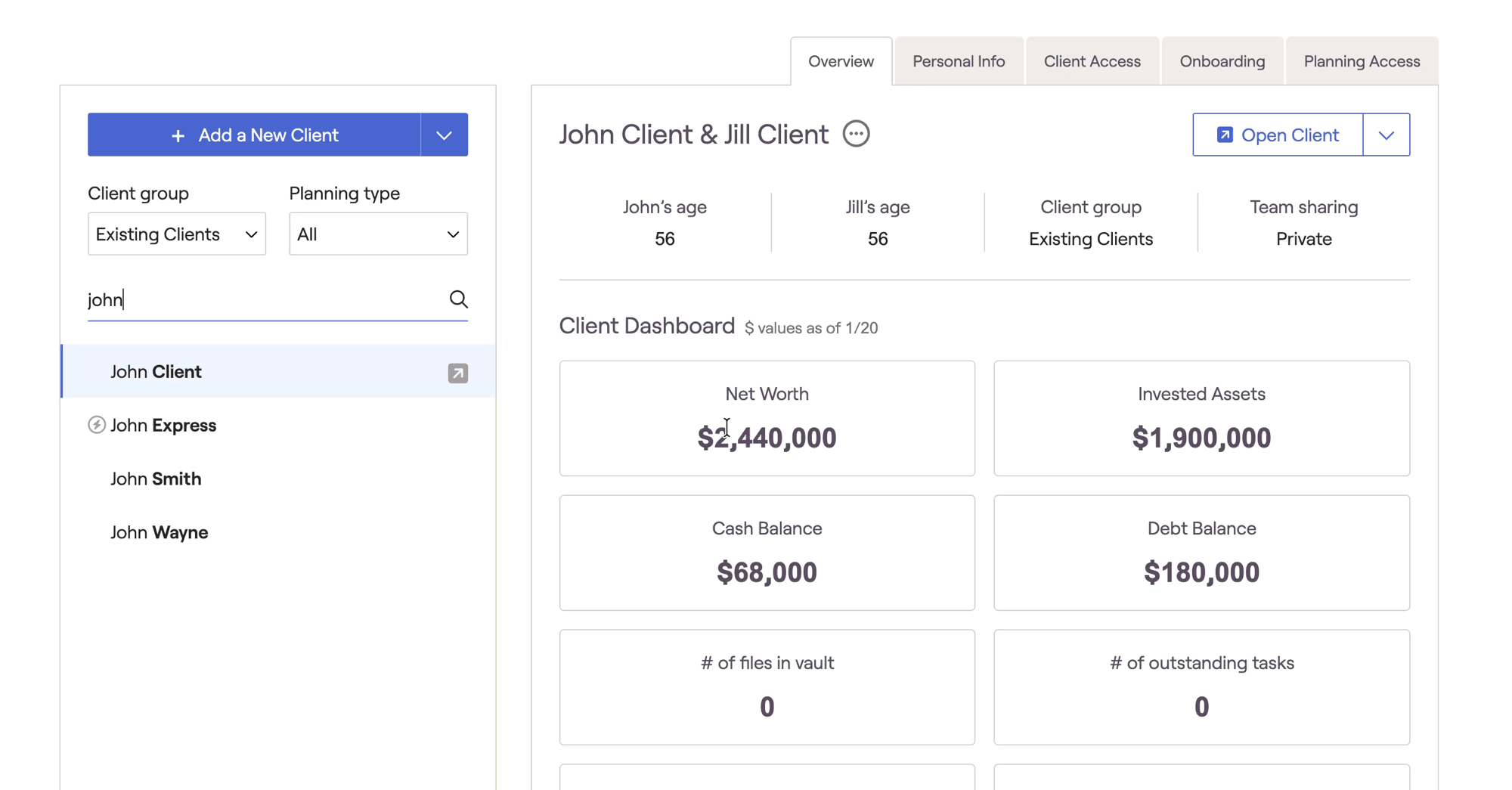Click the arrow icon in Open Client button
This screenshot has width=1512, height=790.
pos(1224,135)
